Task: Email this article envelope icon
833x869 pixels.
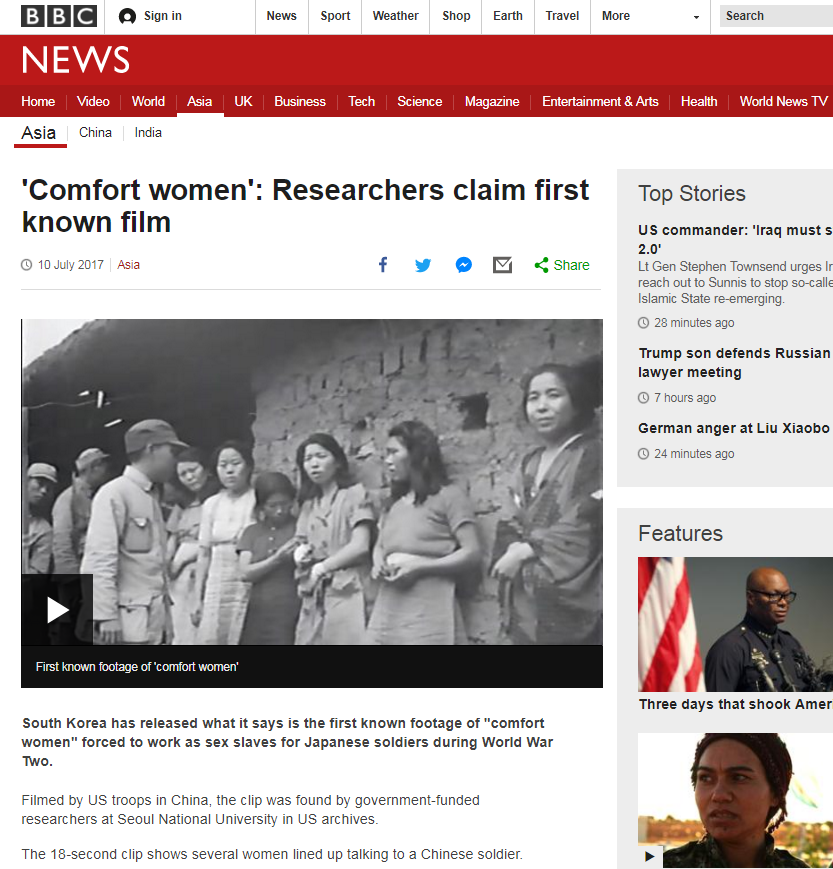Action: click(x=502, y=265)
